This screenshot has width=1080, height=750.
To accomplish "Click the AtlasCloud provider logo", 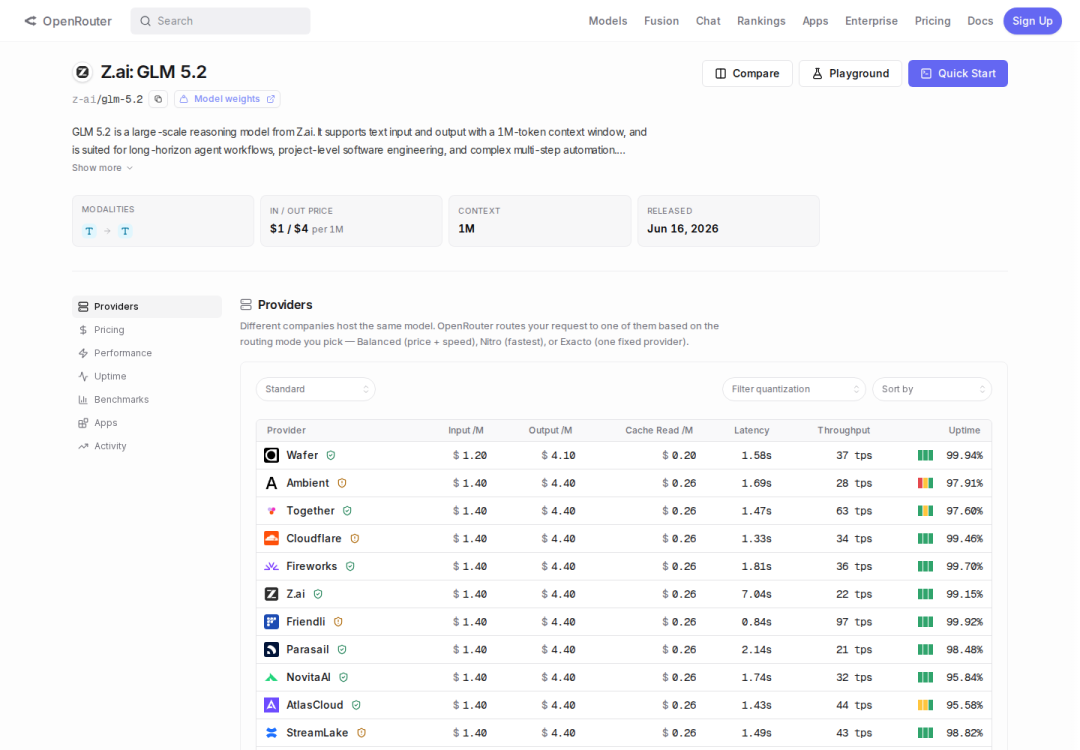I will pos(271,705).
